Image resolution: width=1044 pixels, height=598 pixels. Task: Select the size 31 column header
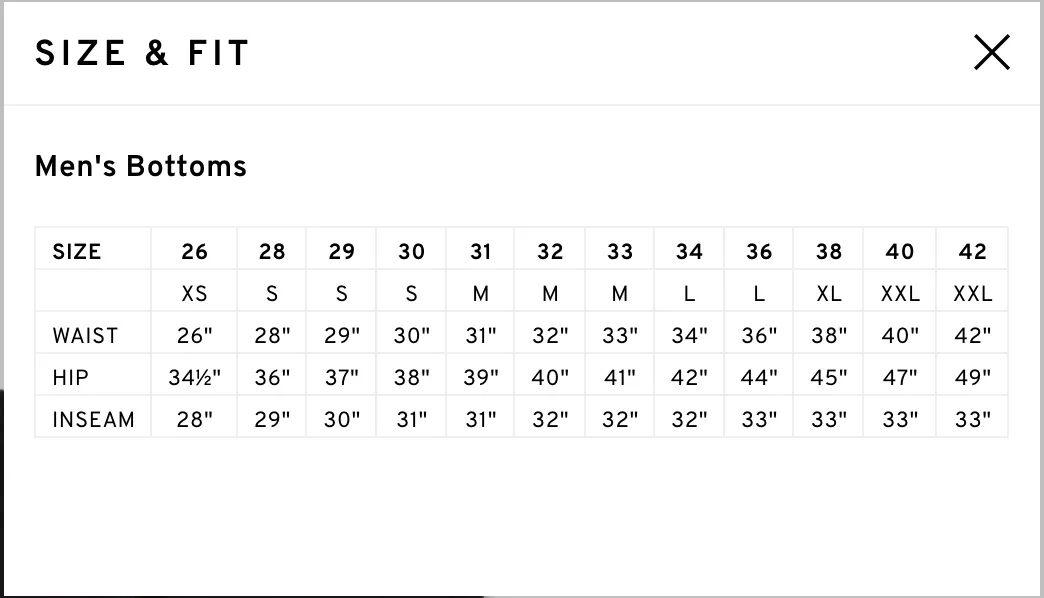(481, 251)
